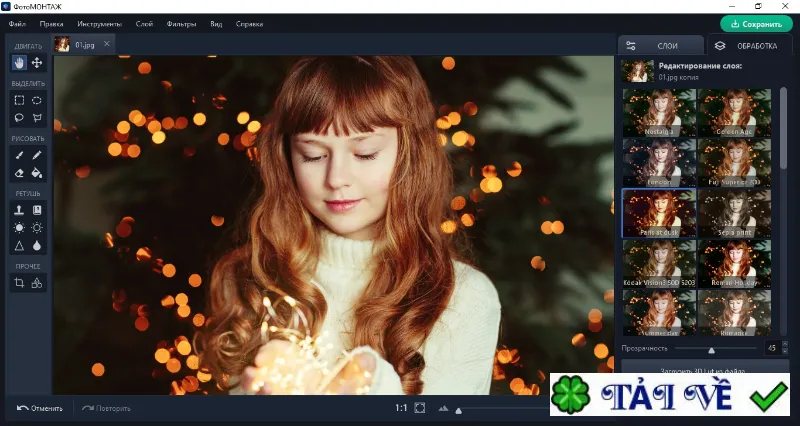800x426 pixels.
Task: Apply the Paris at dusk preset
Action: (x=659, y=213)
